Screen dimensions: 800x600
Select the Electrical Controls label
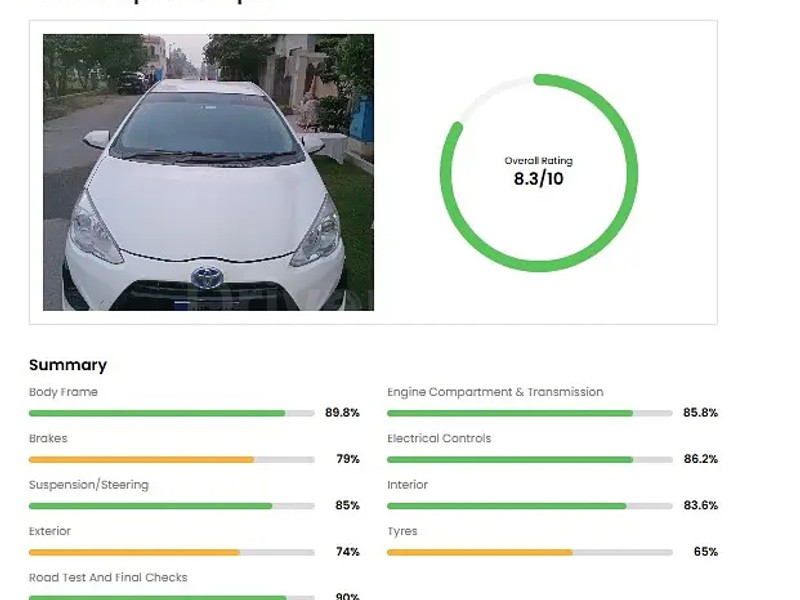pyautogui.click(x=439, y=438)
